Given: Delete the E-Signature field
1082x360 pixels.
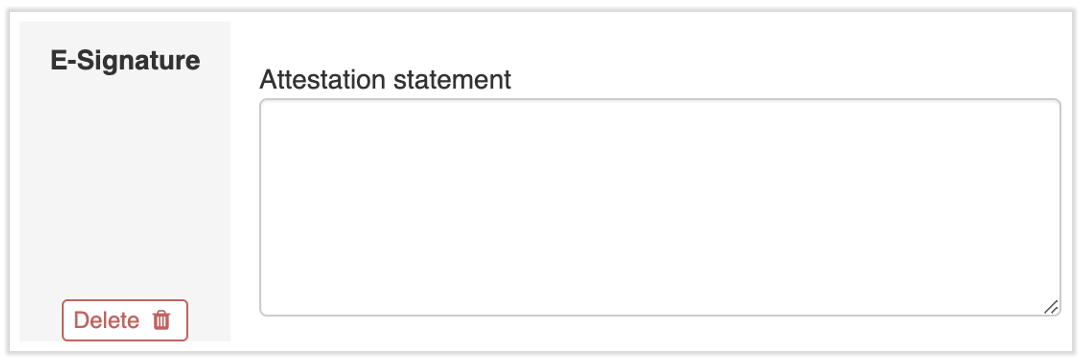Looking at the screenshot, I should tap(125, 320).
